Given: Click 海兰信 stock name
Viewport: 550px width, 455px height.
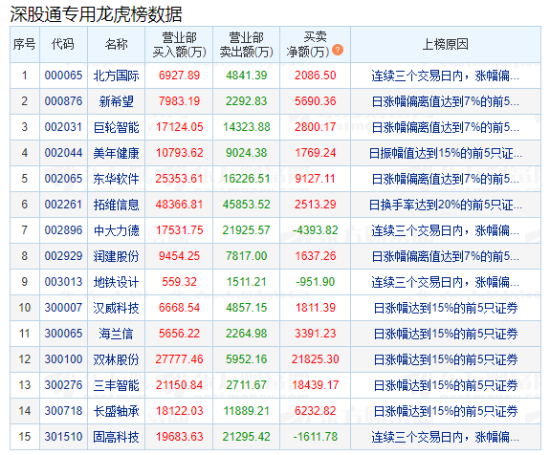Looking at the screenshot, I should (x=116, y=334).
